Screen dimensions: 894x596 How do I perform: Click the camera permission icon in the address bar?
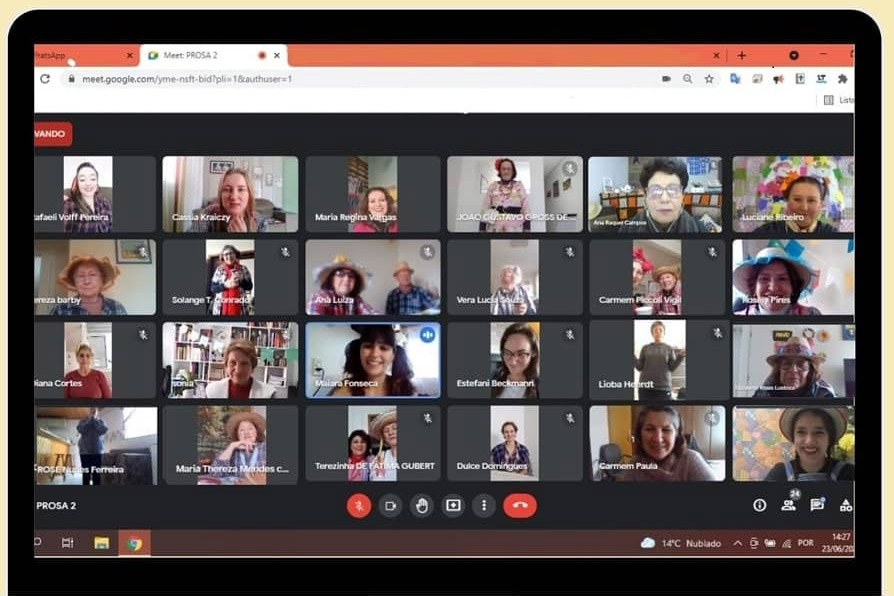666,79
